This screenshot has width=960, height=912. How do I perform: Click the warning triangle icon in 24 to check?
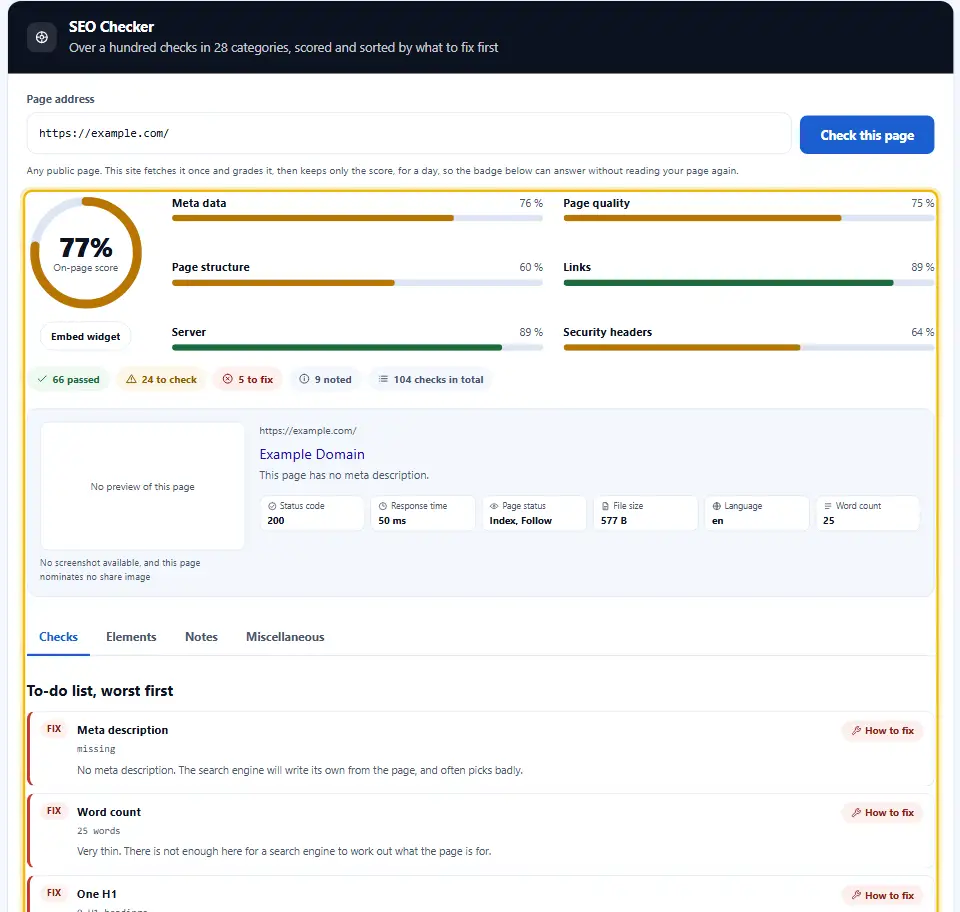131,379
